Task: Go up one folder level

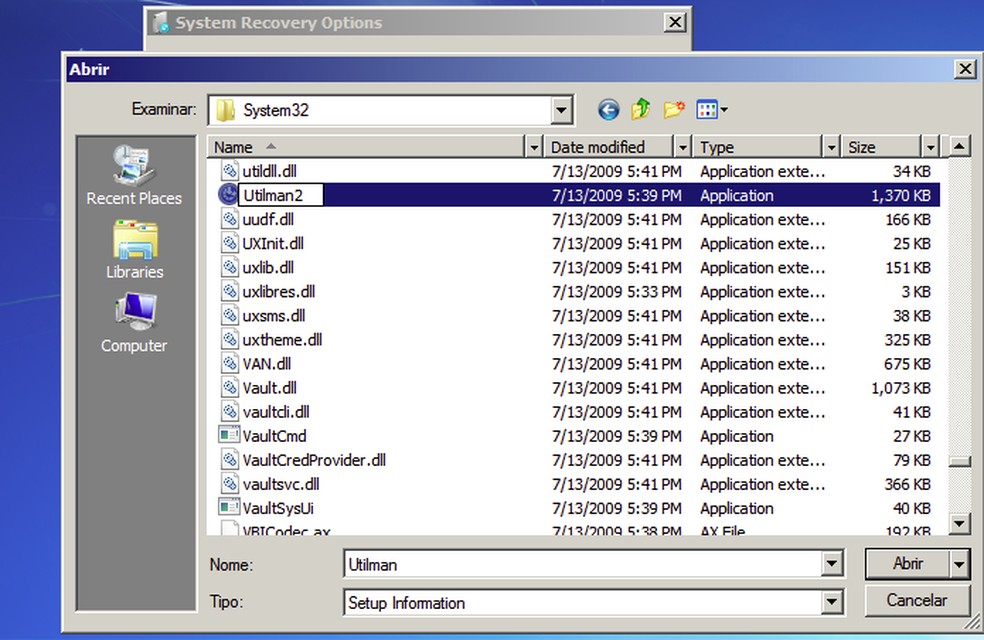Action: [641, 110]
